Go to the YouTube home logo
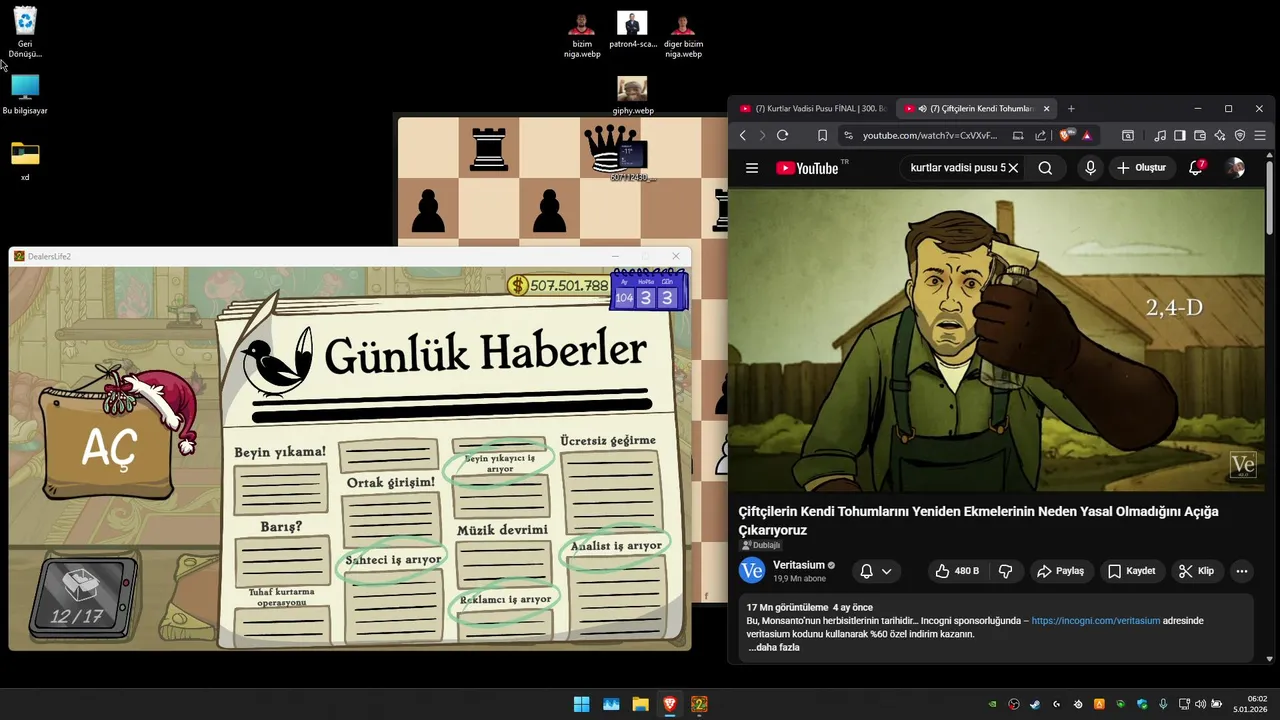Image resolution: width=1280 pixels, height=720 pixels. 807,168
